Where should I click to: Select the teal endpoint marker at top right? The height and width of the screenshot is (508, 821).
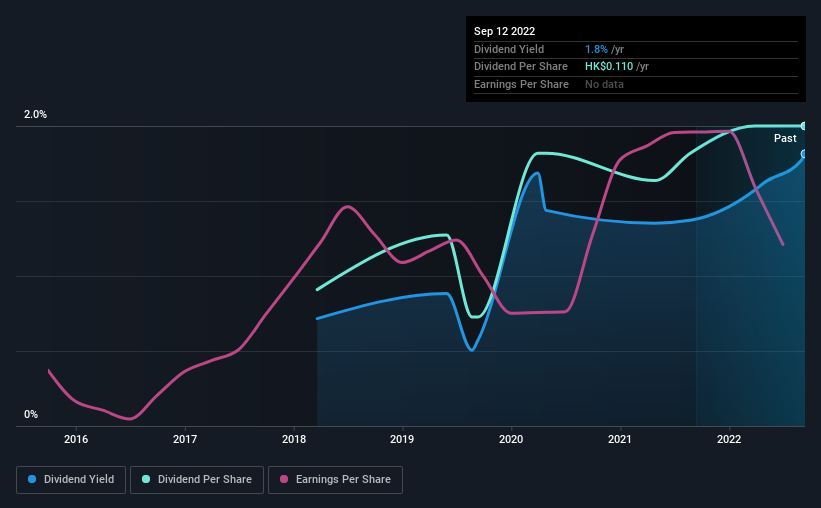click(x=804, y=126)
